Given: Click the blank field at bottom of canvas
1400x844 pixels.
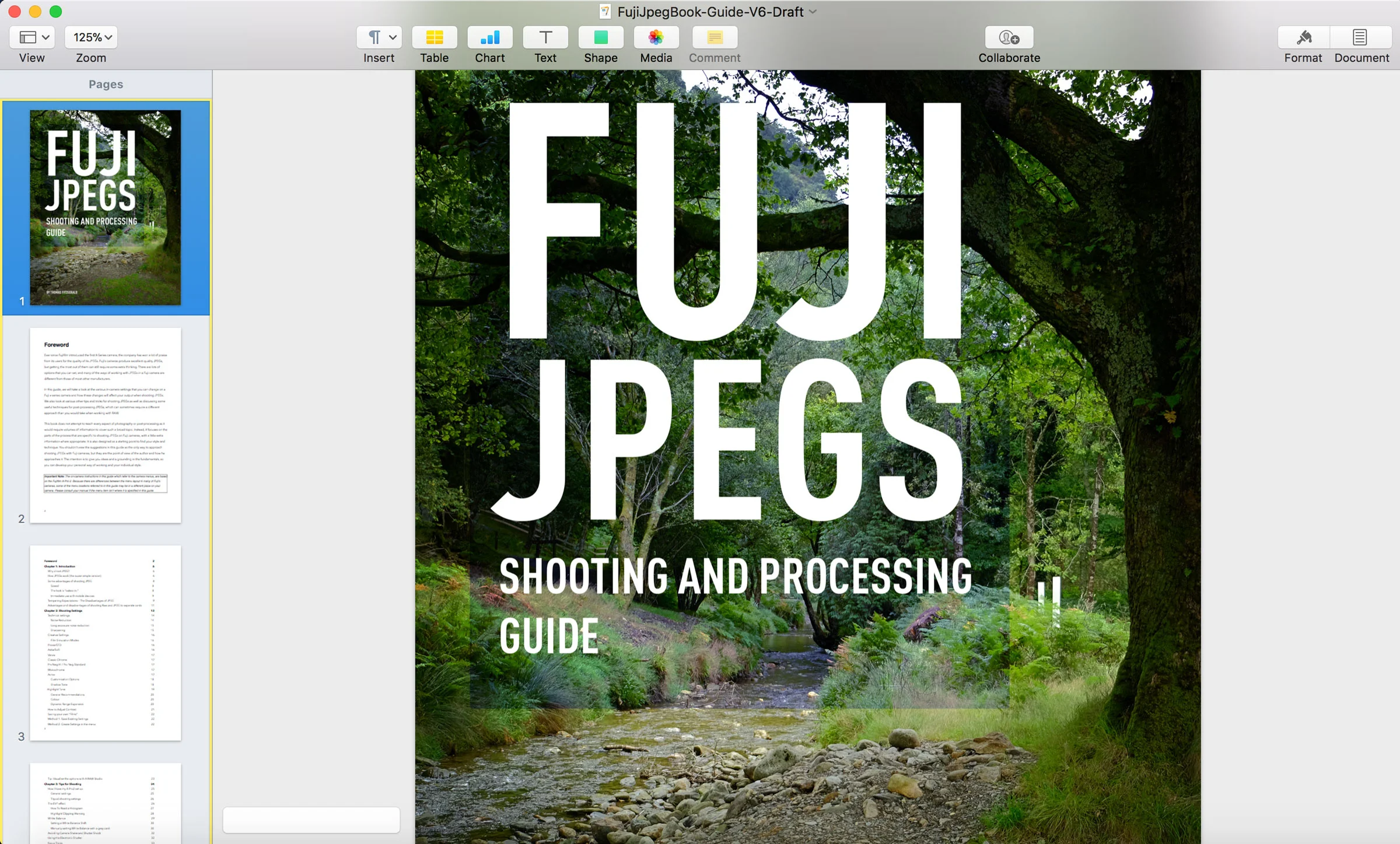Looking at the screenshot, I should [311, 820].
